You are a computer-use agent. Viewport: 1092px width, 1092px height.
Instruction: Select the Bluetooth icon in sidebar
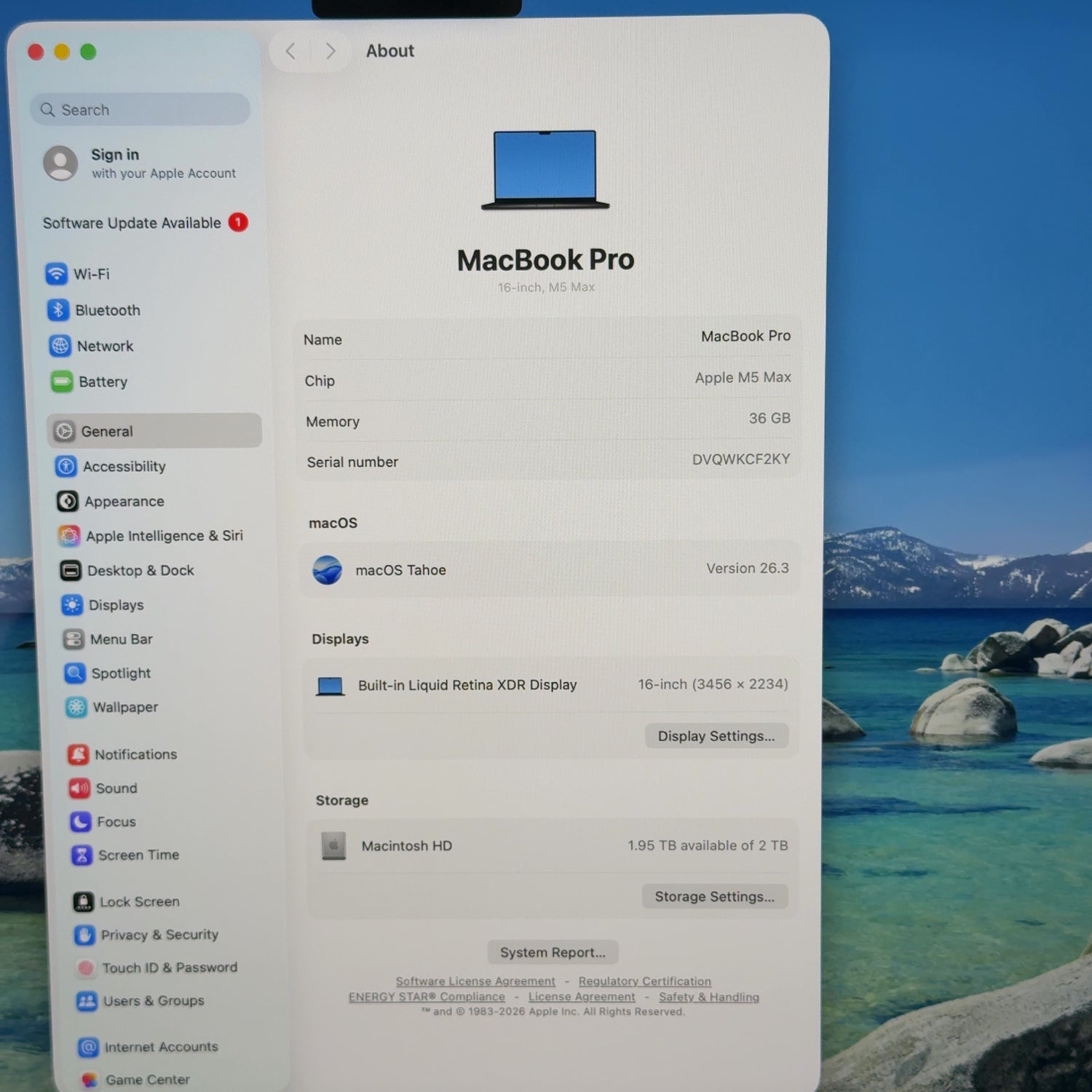pyautogui.click(x=58, y=309)
